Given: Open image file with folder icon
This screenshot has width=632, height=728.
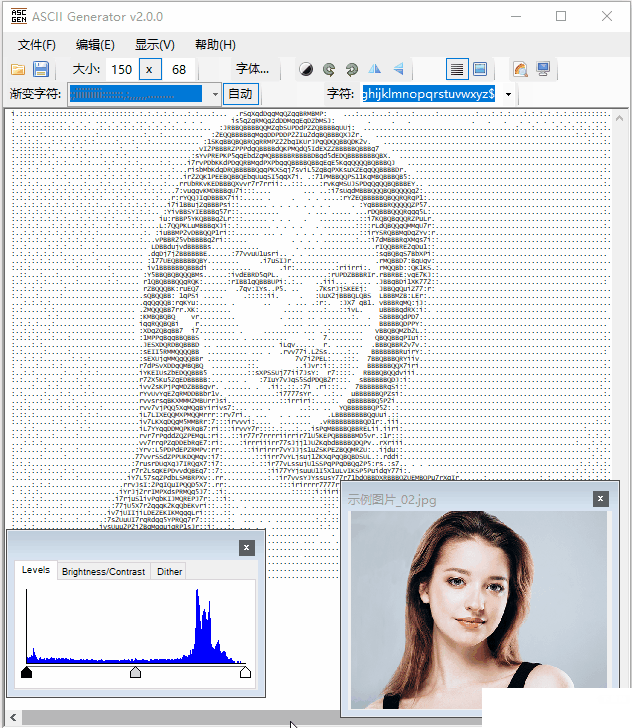Looking at the screenshot, I should [18, 70].
